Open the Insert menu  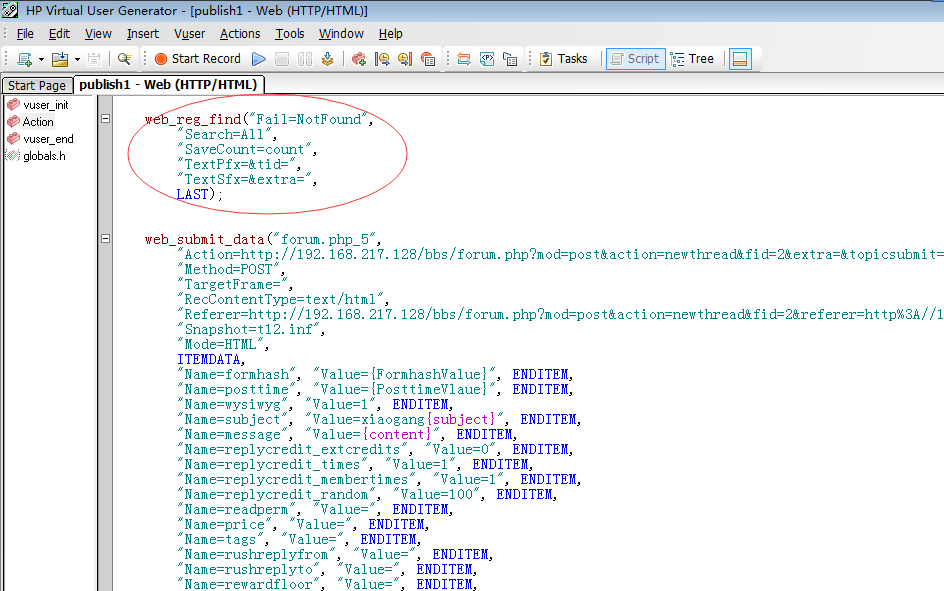[143, 34]
